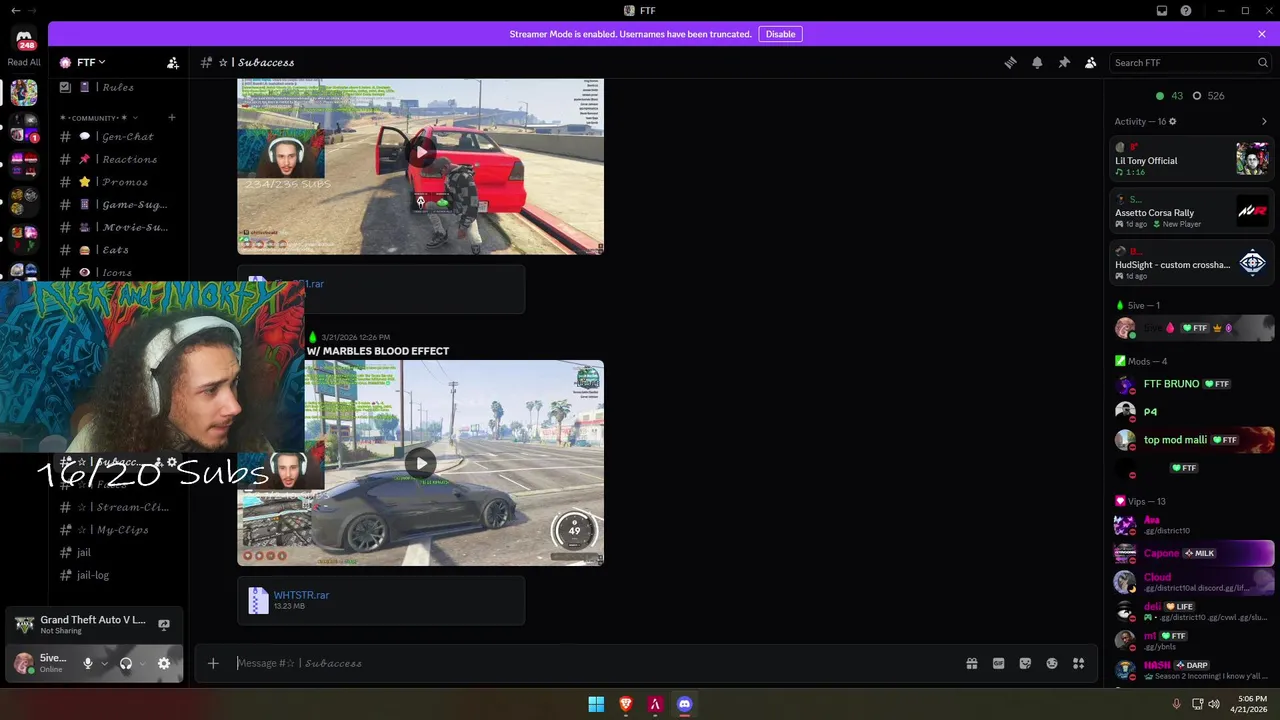Play the red car video clip
The width and height of the screenshot is (1280, 720).
click(420, 152)
